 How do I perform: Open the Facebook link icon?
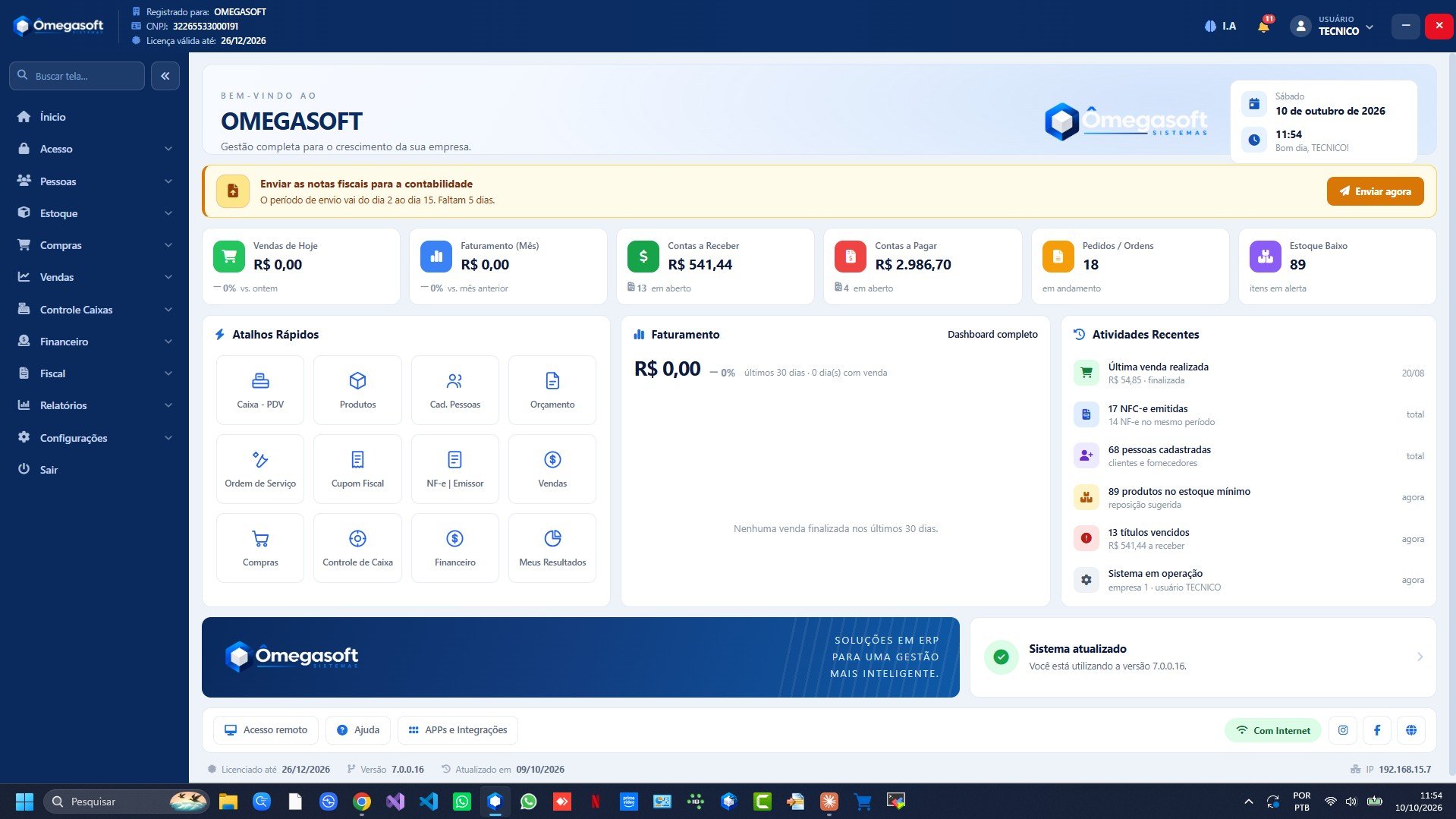click(1377, 730)
